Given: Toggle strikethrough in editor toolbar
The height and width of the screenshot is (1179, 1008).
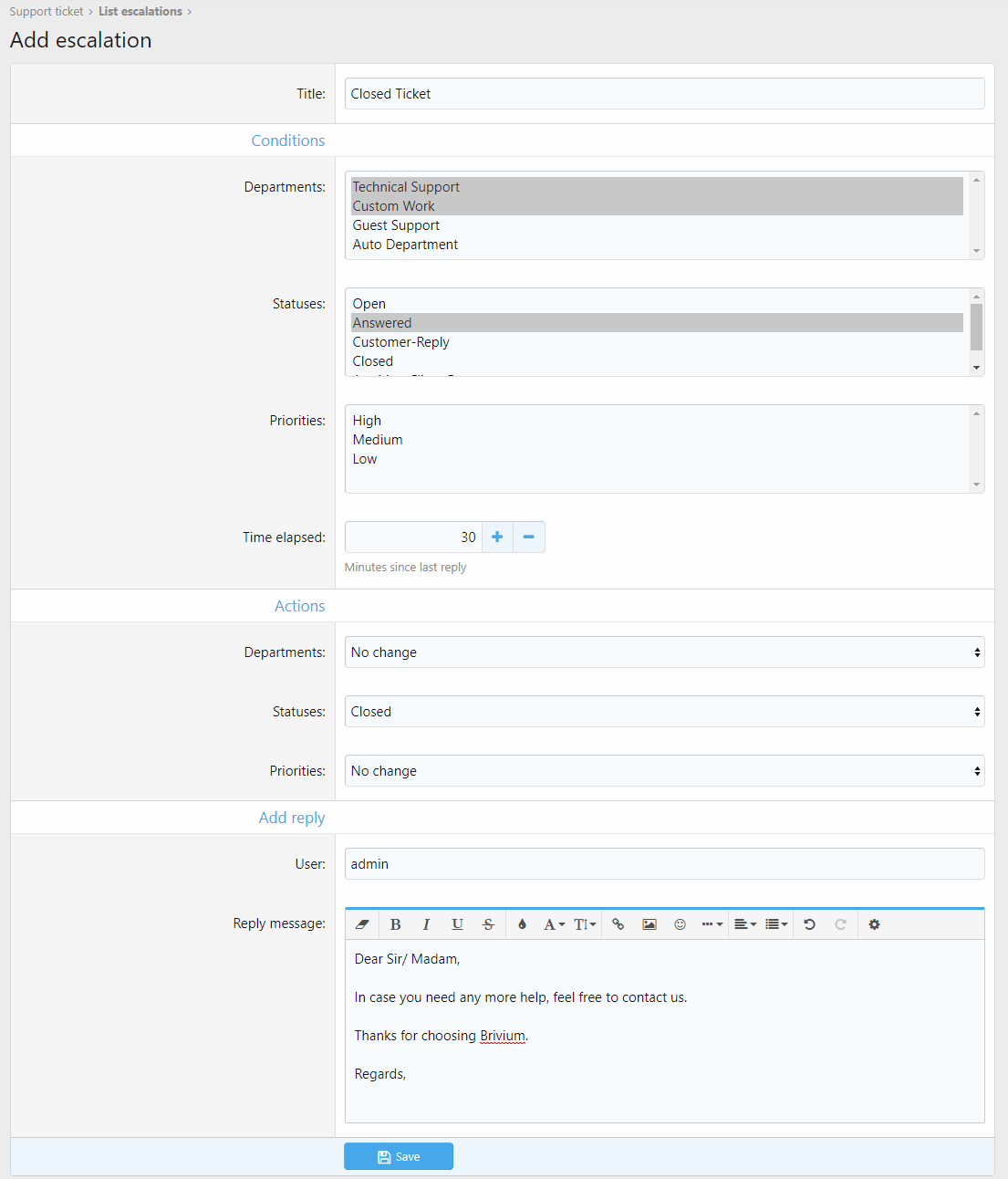Looking at the screenshot, I should point(488,924).
